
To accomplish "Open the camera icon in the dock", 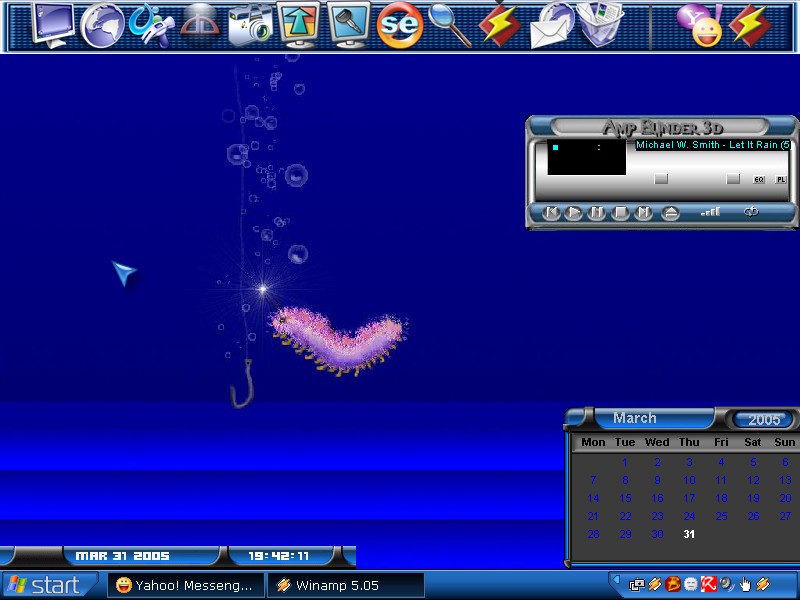I will pyautogui.click(x=250, y=26).
